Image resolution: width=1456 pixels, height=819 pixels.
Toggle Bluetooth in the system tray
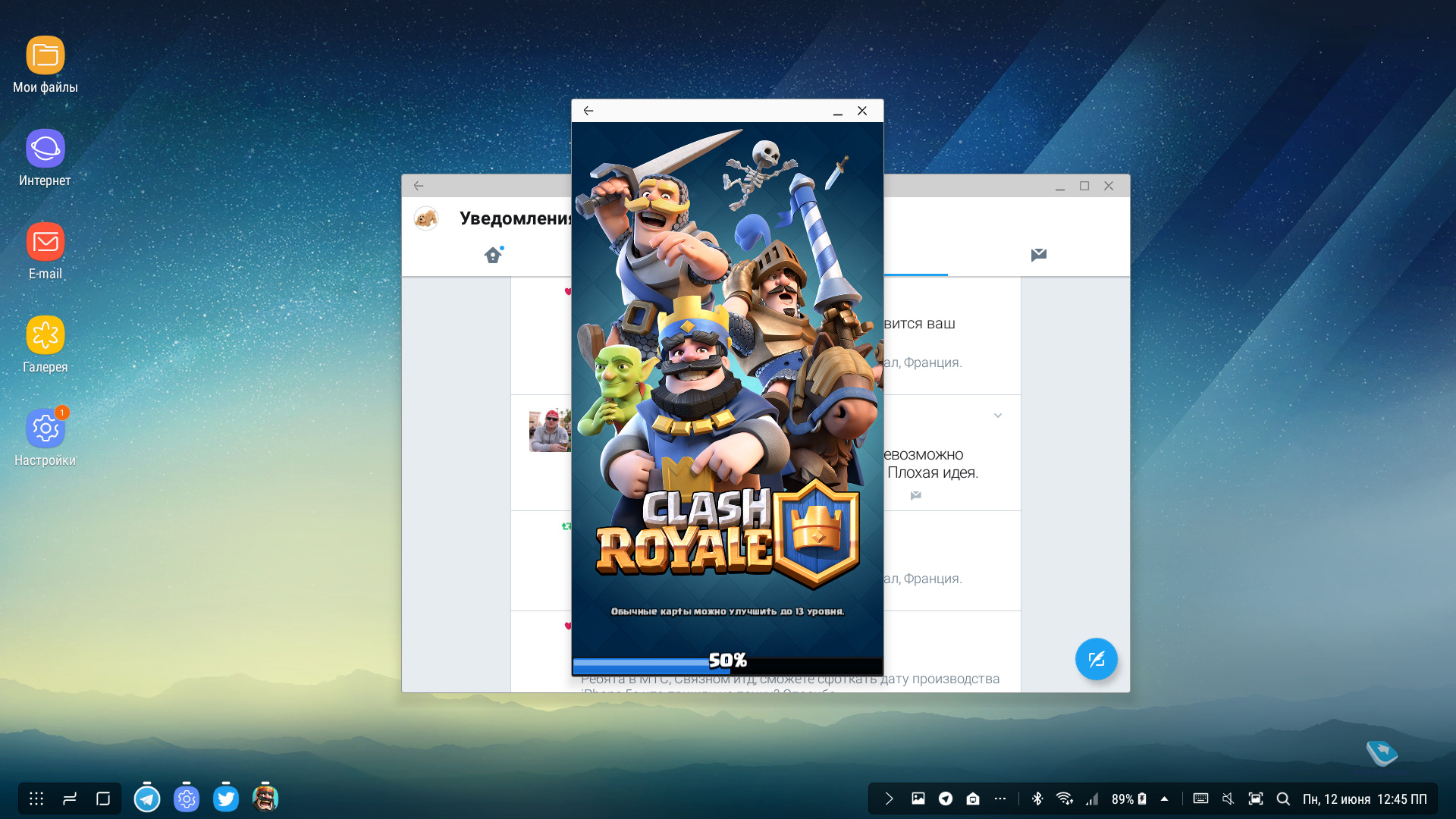coord(1037,799)
